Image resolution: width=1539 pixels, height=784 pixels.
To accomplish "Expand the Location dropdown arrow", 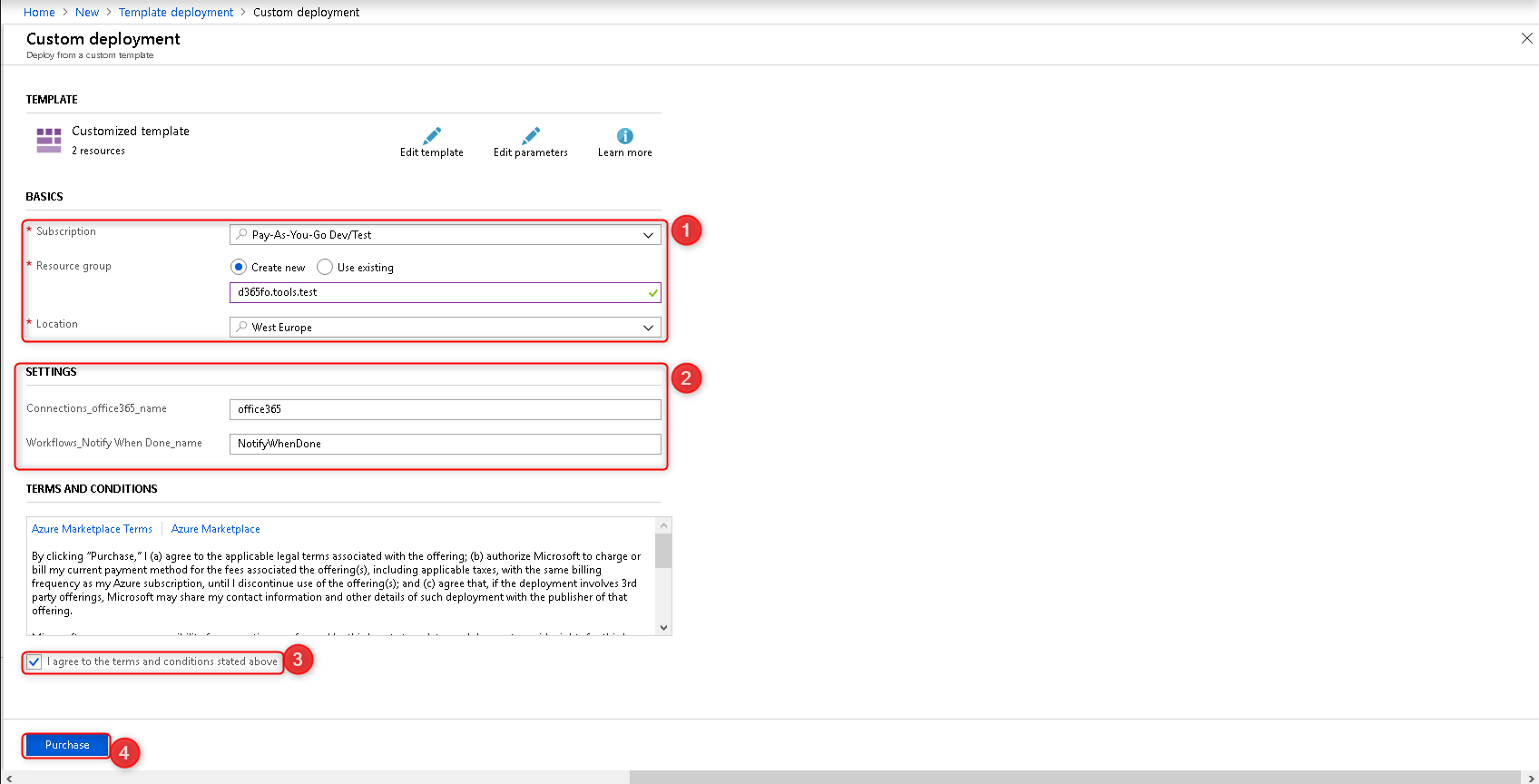I will 648,328.
